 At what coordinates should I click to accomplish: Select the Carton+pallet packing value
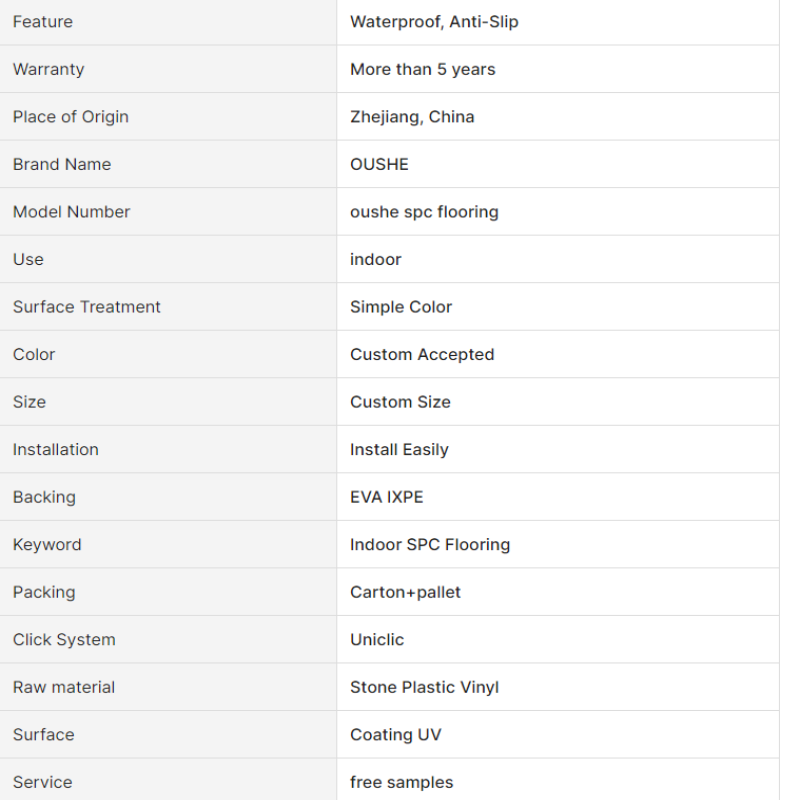405,592
